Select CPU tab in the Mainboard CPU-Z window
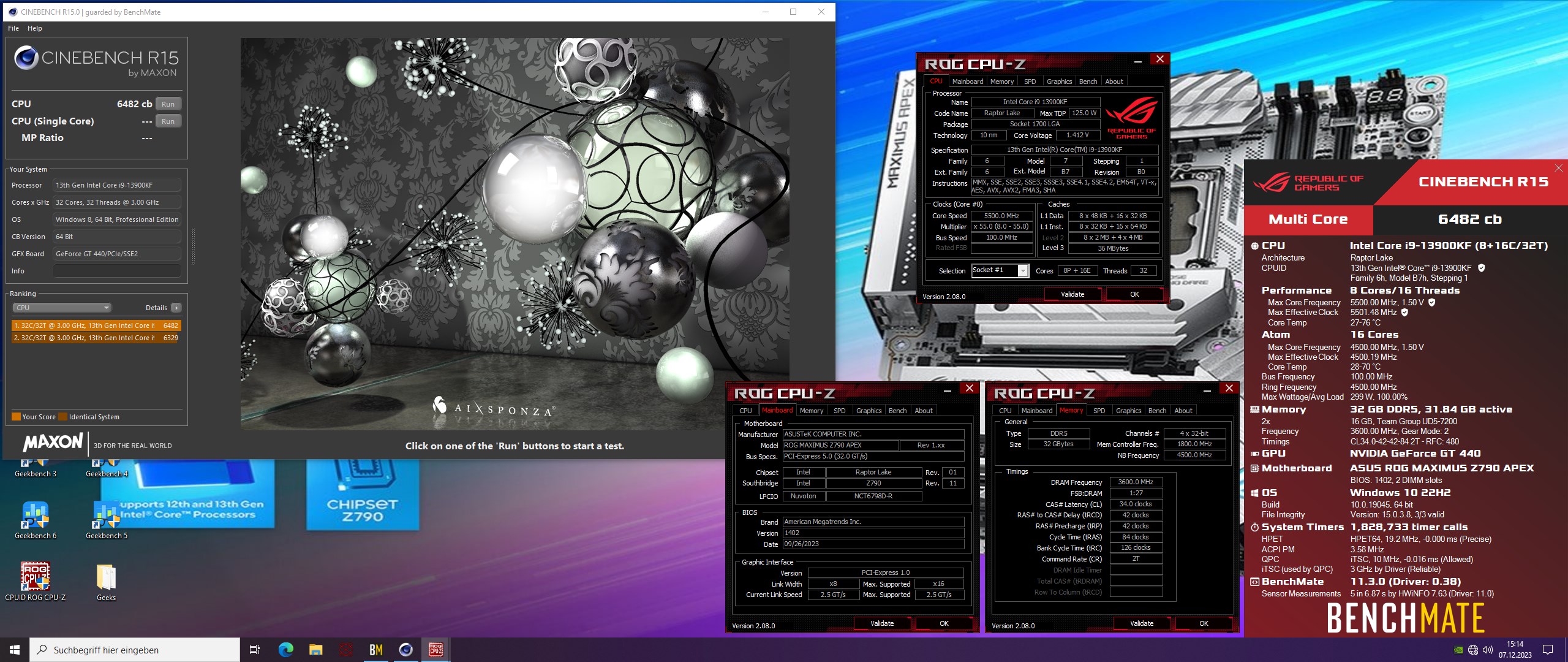 745,411
